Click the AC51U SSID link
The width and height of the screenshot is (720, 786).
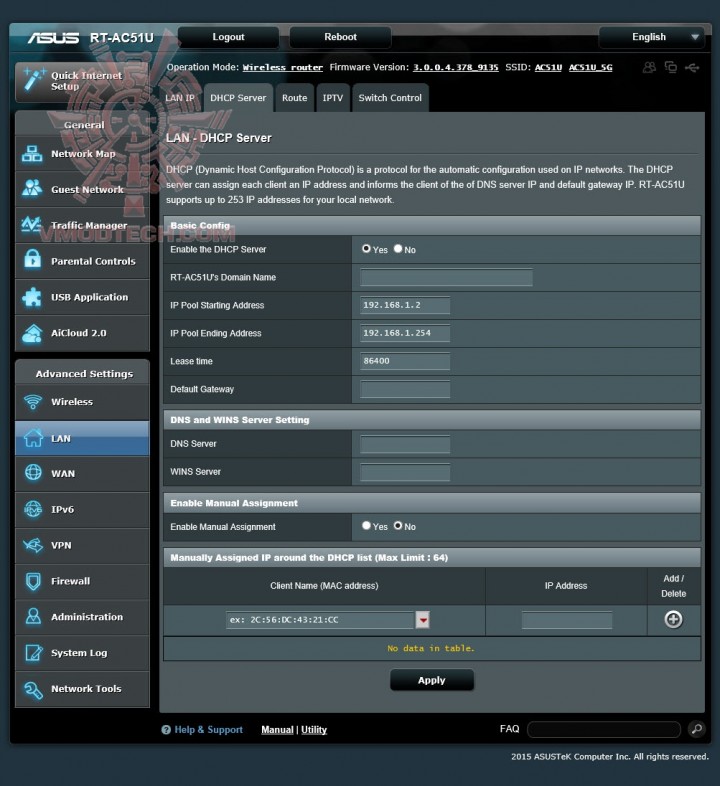549,68
